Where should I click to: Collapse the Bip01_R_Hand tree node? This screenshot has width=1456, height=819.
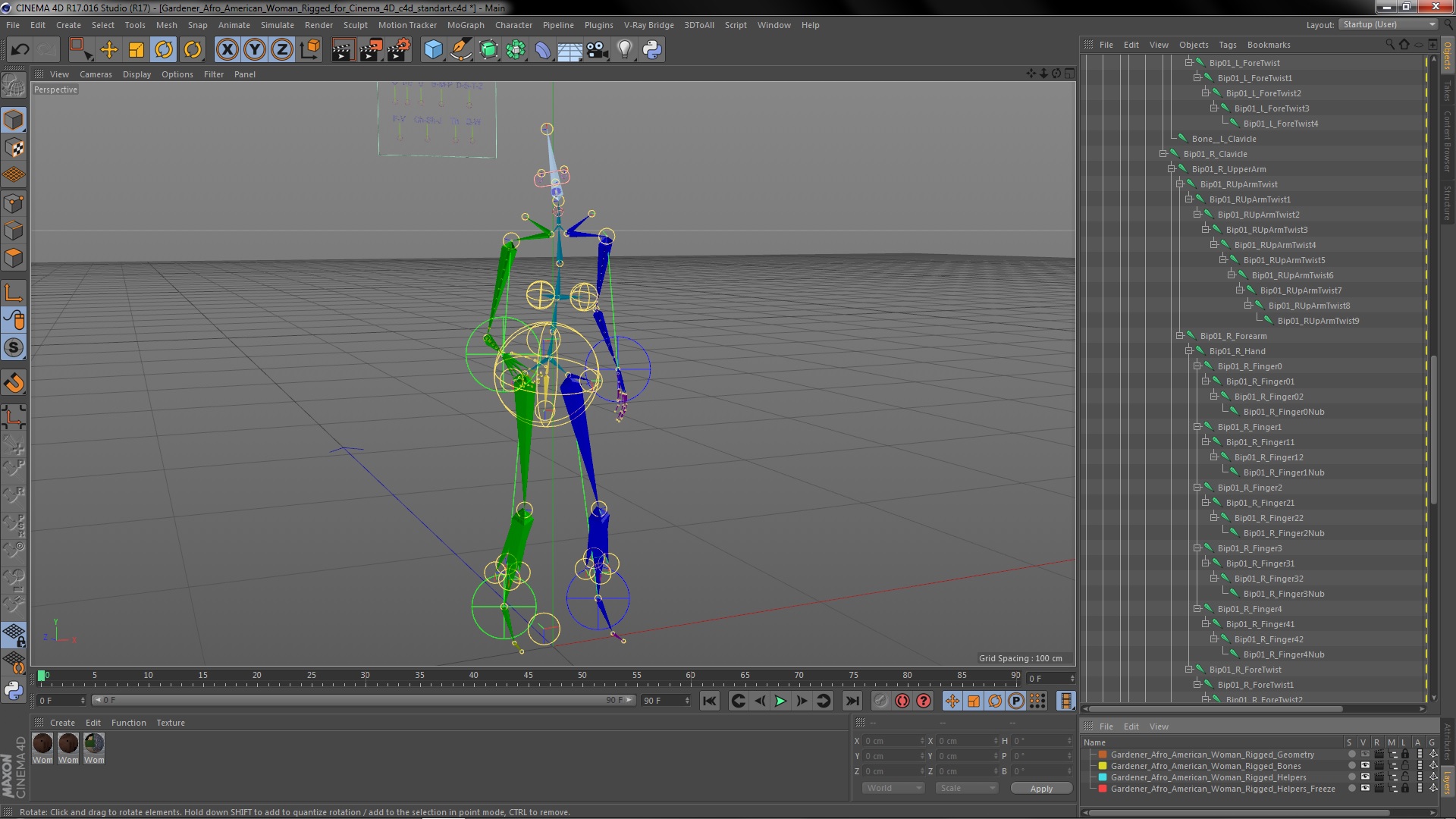click(x=1189, y=351)
